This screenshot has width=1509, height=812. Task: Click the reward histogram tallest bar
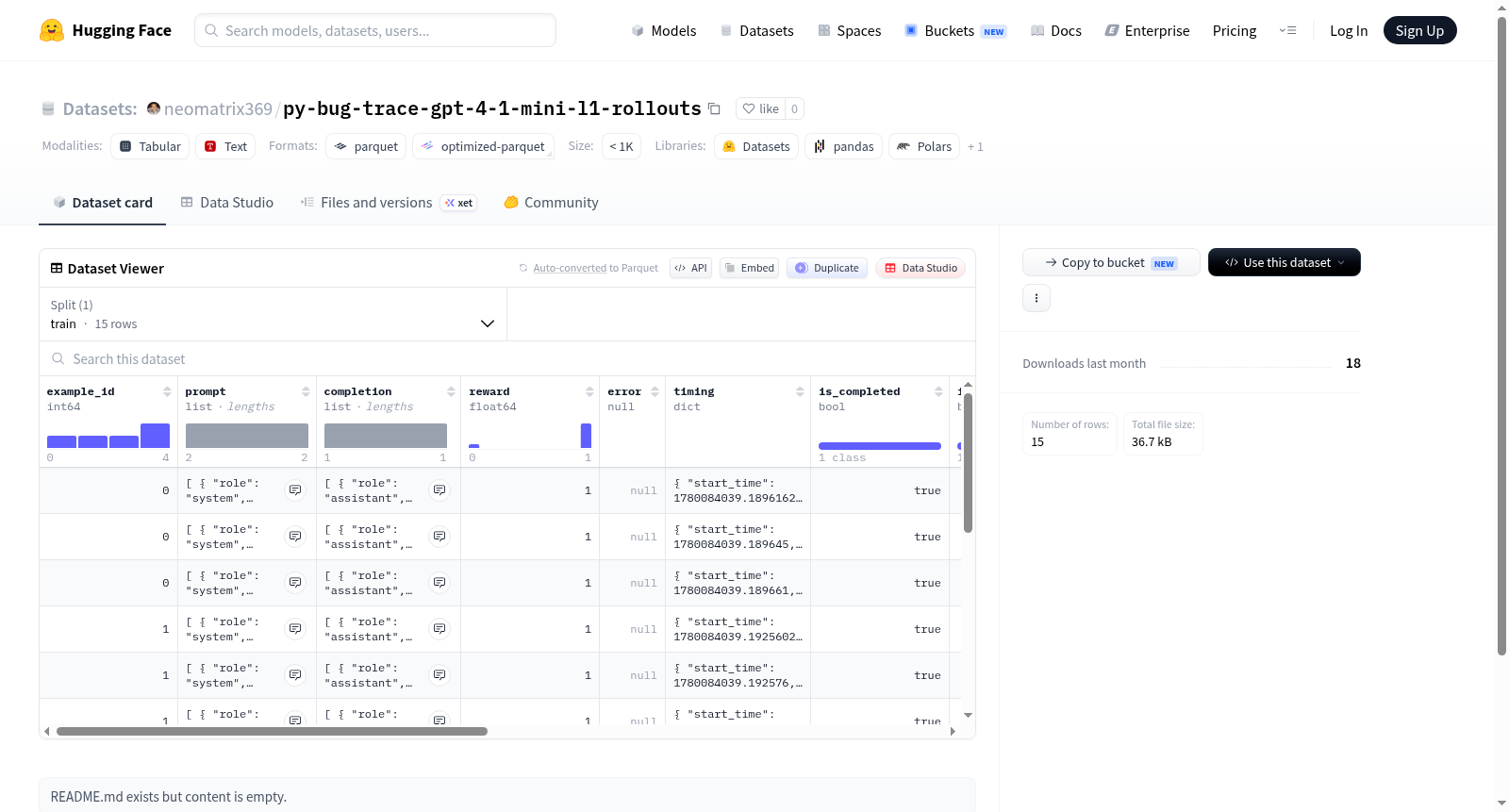click(586, 436)
